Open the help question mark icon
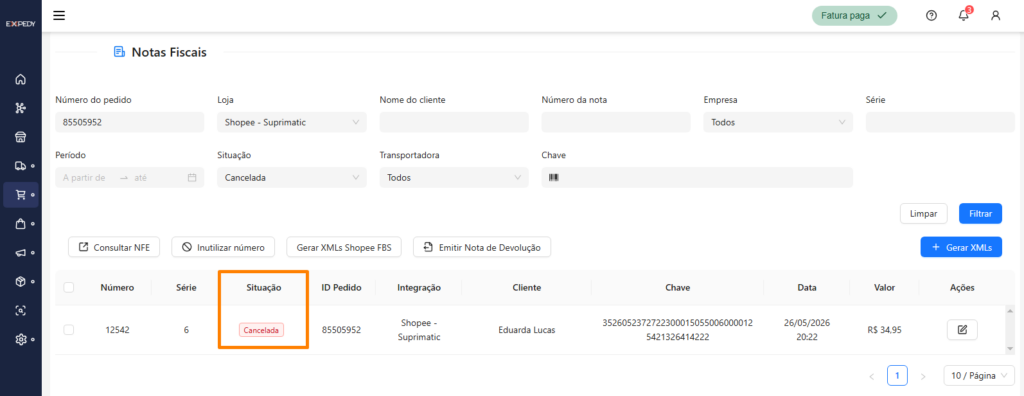1024x396 pixels. pyautogui.click(x=931, y=16)
